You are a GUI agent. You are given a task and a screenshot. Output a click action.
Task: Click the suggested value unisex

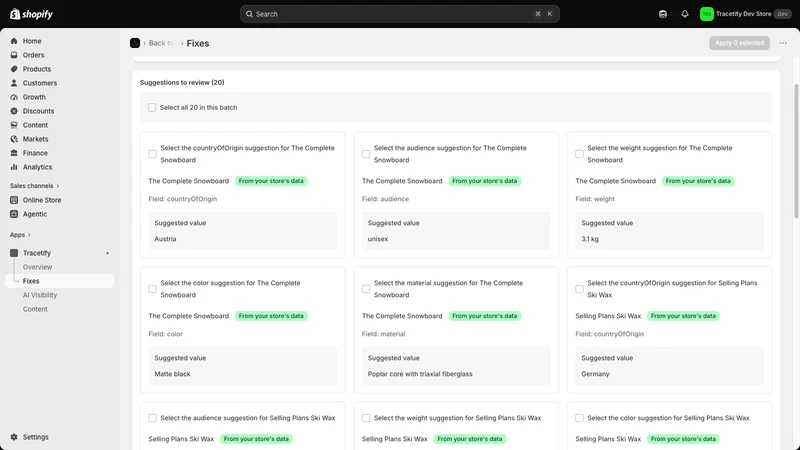pyautogui.click(x=378, y=239)
